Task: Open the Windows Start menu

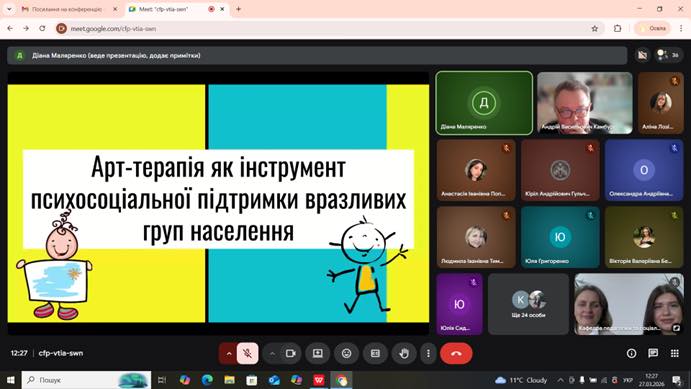Action: (x=10, y=380)
